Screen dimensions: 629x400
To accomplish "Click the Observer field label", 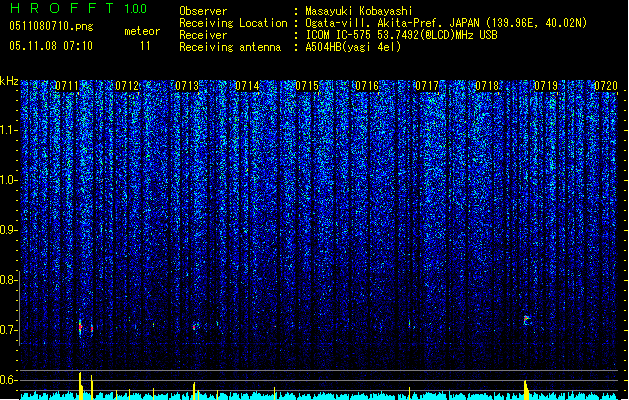I will (203, 11).
